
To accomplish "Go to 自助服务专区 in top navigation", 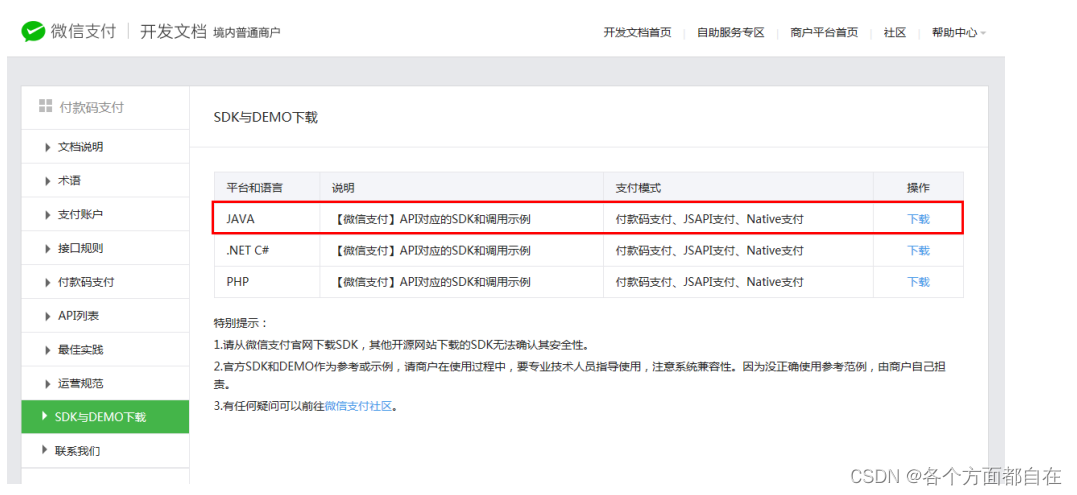I will pos(731,32).
